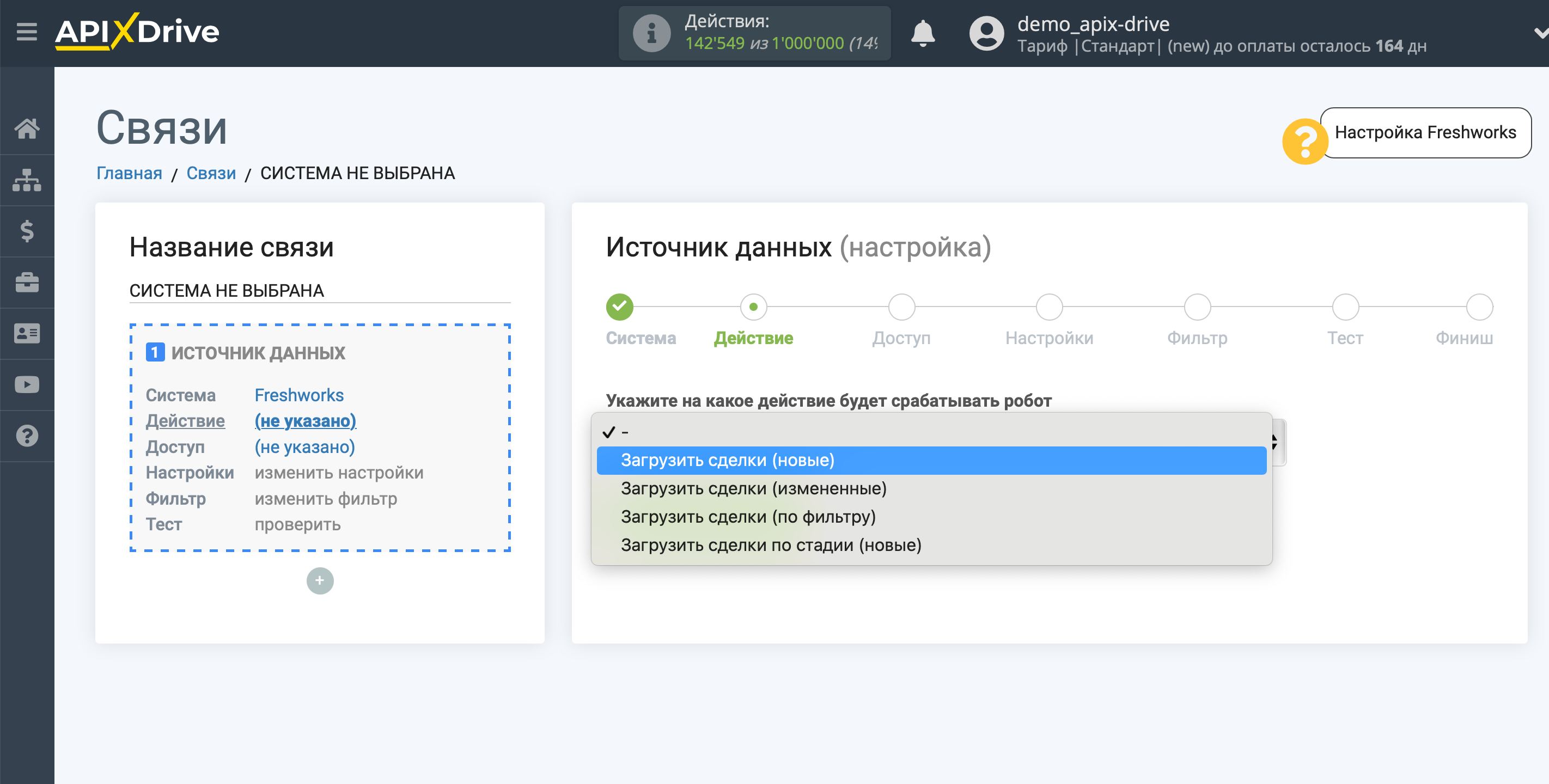Go to the Главная breadcrumb link
Screen dimensions: 1549x784
point(129,173)
